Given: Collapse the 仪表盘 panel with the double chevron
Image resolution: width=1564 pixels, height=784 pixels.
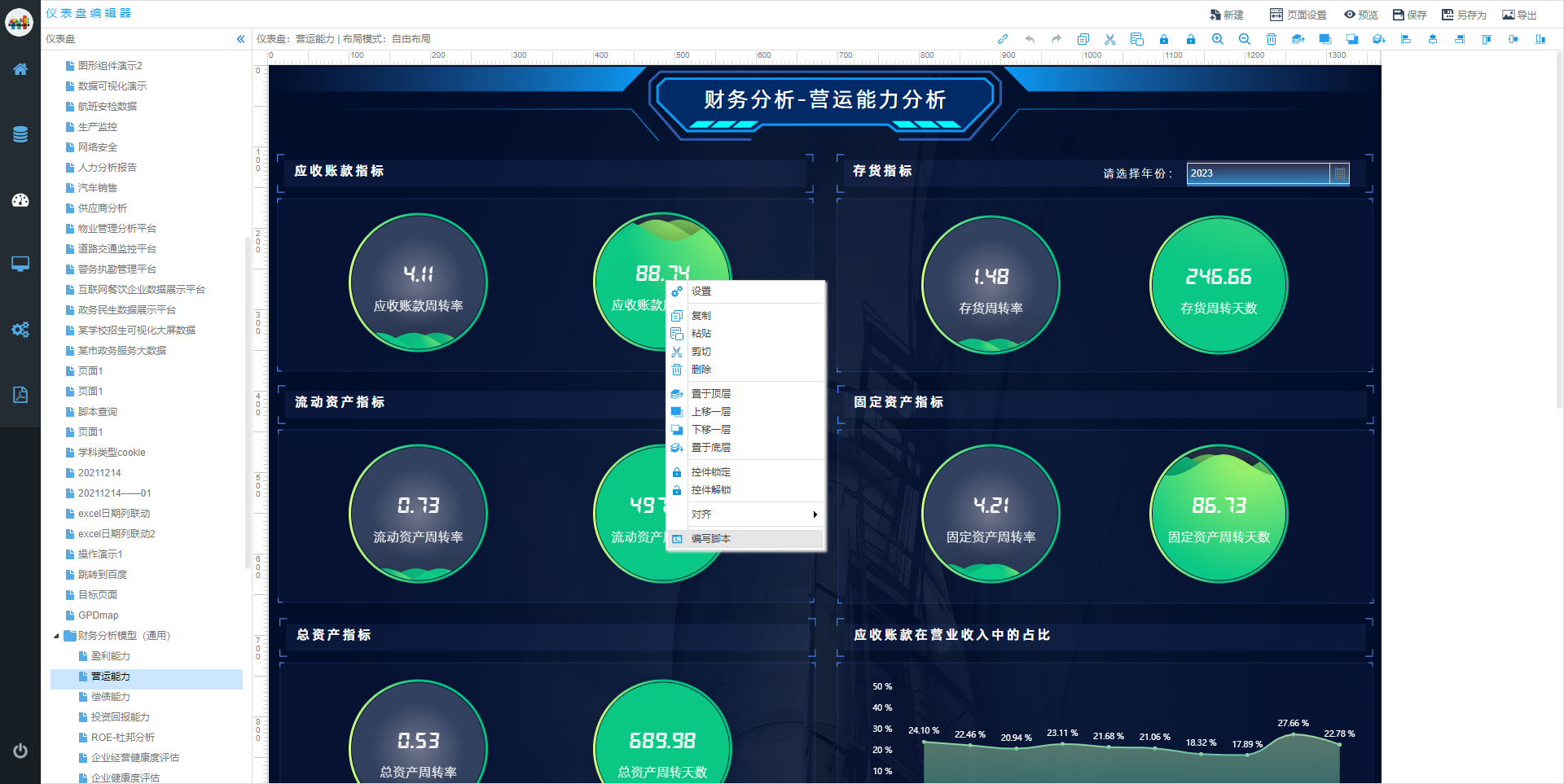Looking at the screenshot, I should [240, 39].
